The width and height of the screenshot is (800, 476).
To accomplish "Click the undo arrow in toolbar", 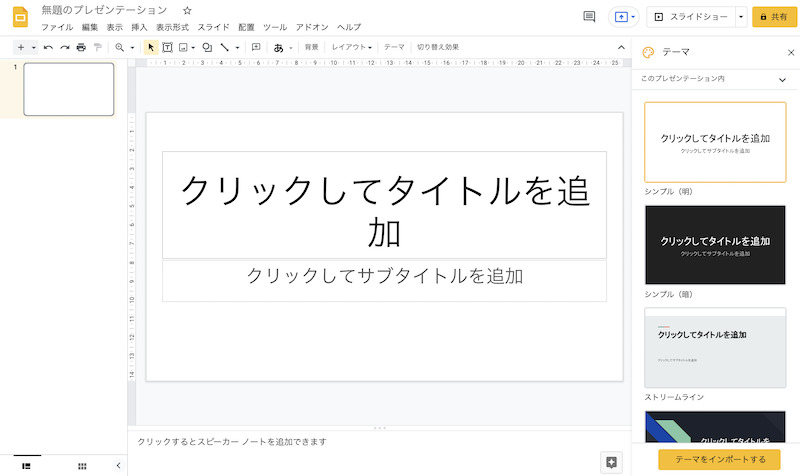I will tap(48, 47).
